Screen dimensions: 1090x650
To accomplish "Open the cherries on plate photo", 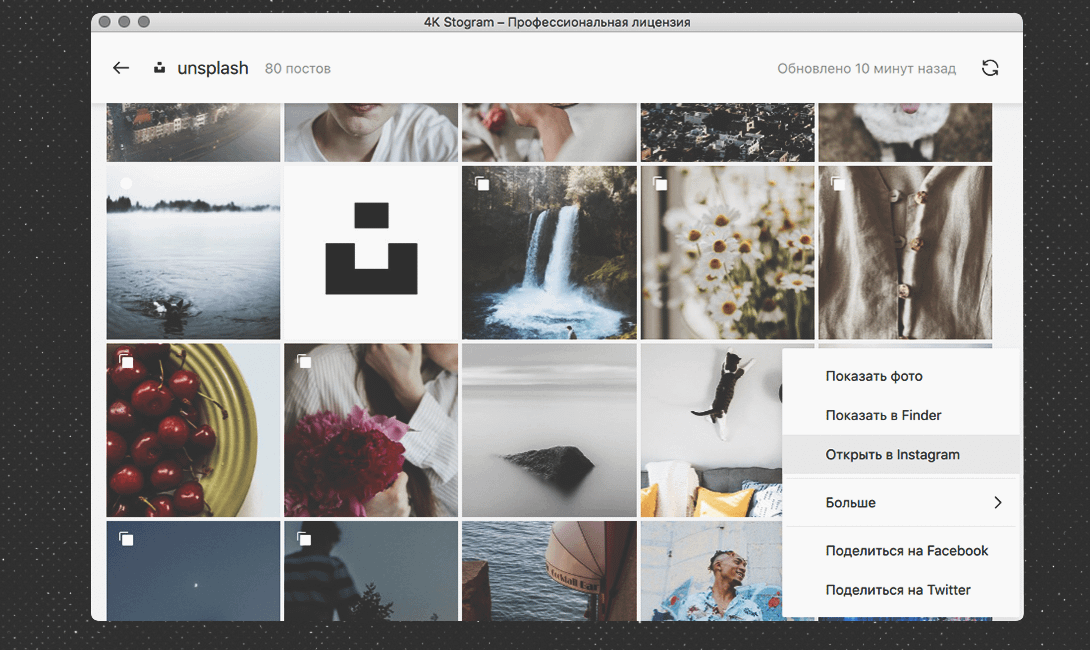I will pyautogui.click(x=193, y=430).
